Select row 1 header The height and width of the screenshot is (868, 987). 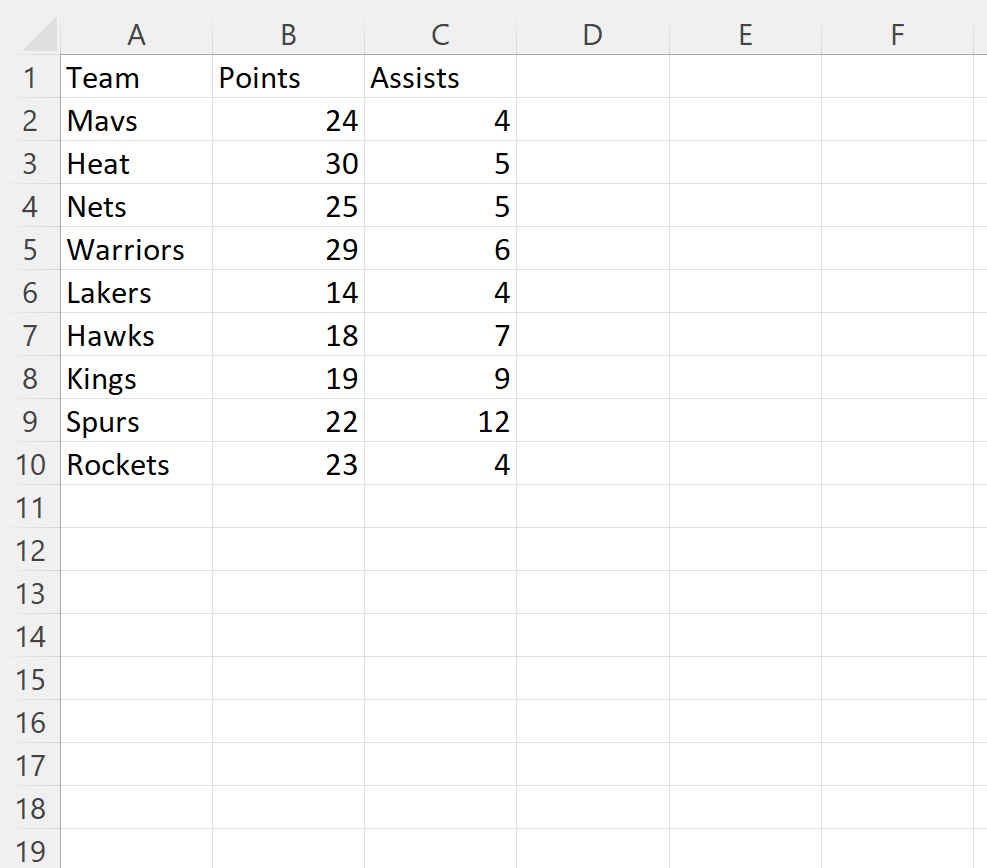[x=30, y=78]
